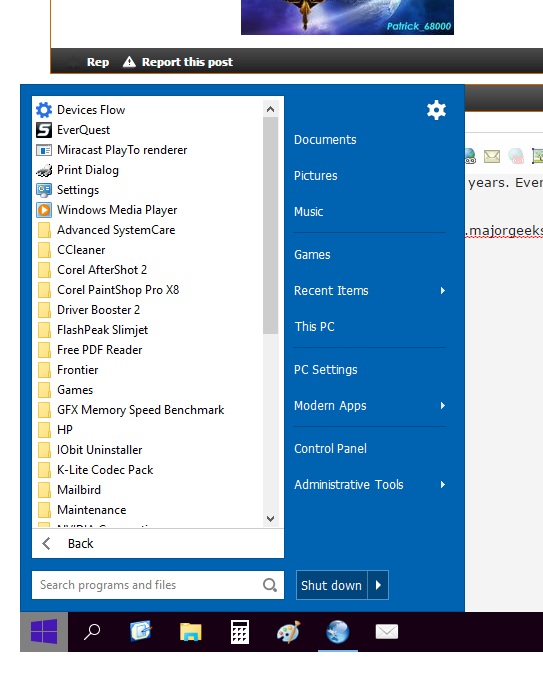Switch to the globe browser taskbar icon

(337, 632)
